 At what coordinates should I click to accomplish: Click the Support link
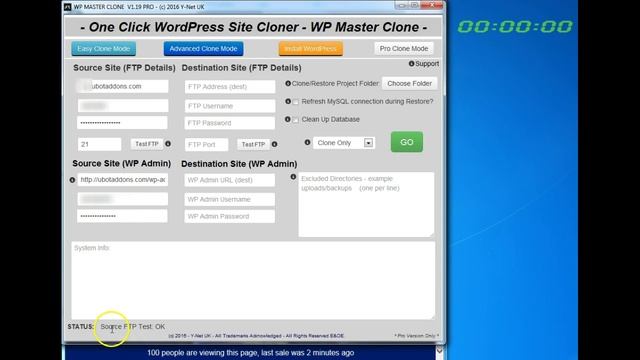coord(427,64)
